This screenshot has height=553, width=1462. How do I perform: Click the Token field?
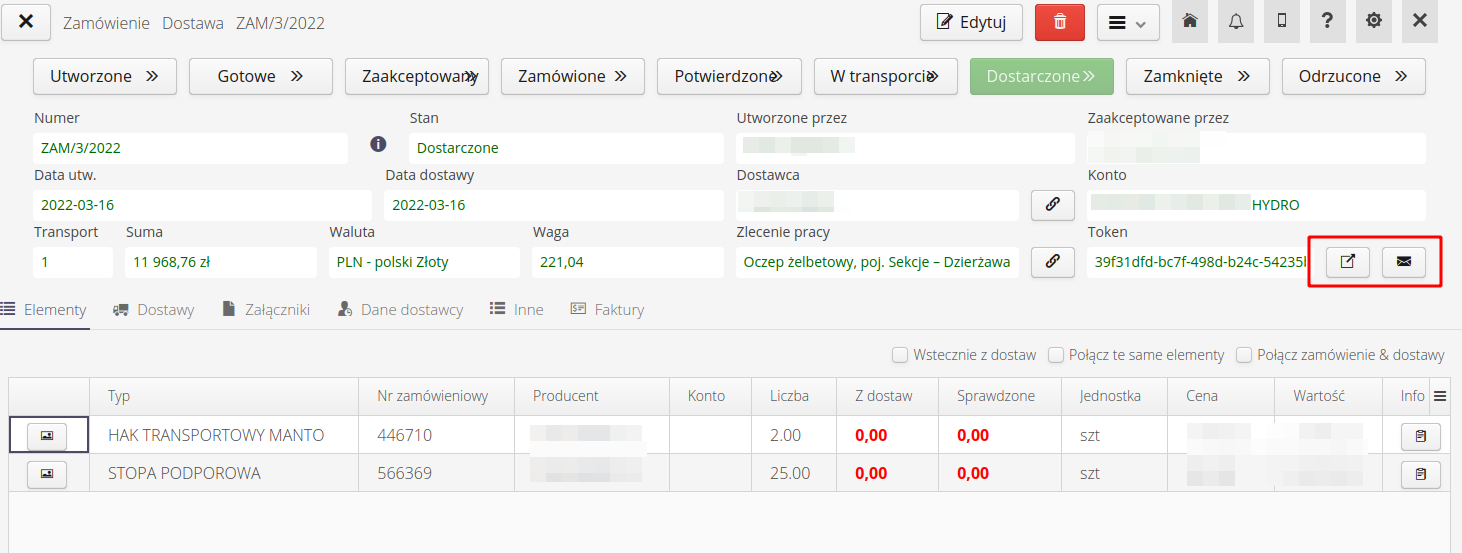[x=1198, y=262]
